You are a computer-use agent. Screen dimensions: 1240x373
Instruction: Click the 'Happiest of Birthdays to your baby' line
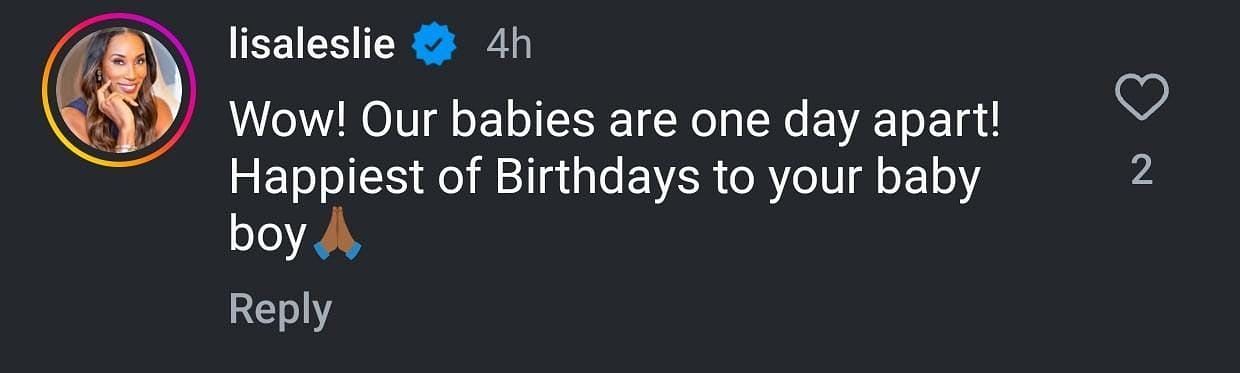[x=604, y=180]
